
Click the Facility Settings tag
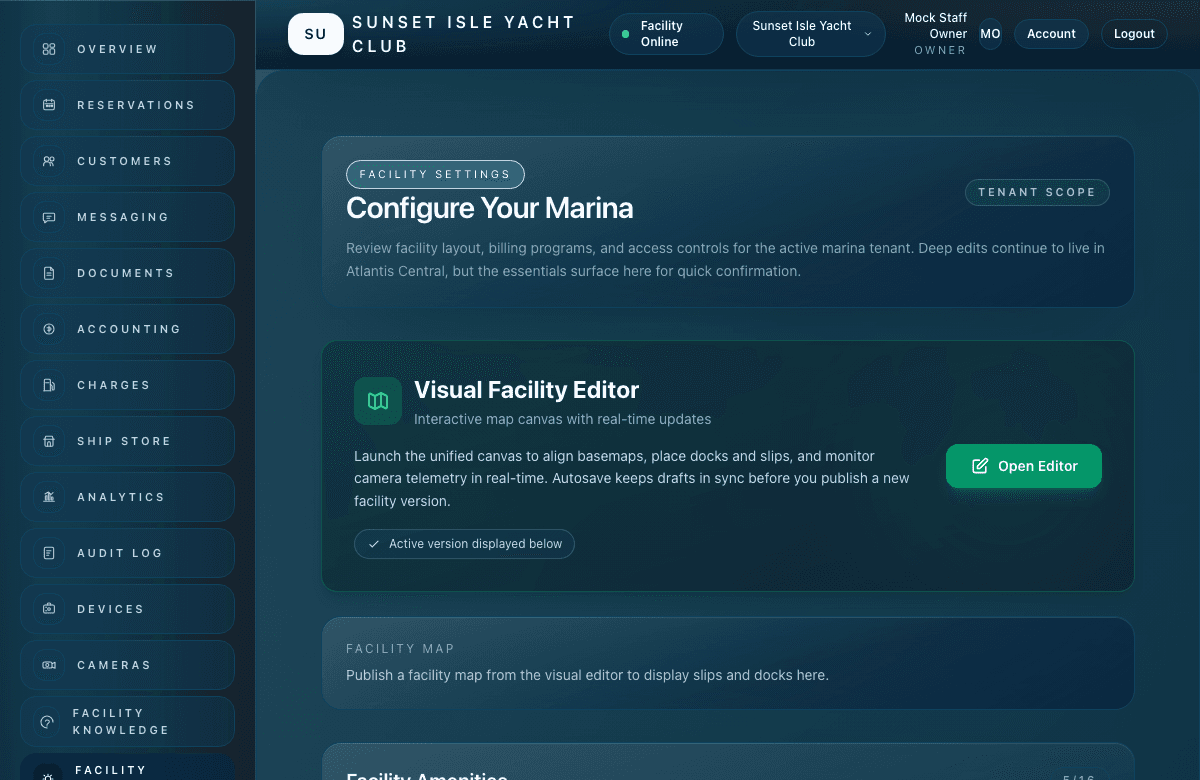point(435,174)
